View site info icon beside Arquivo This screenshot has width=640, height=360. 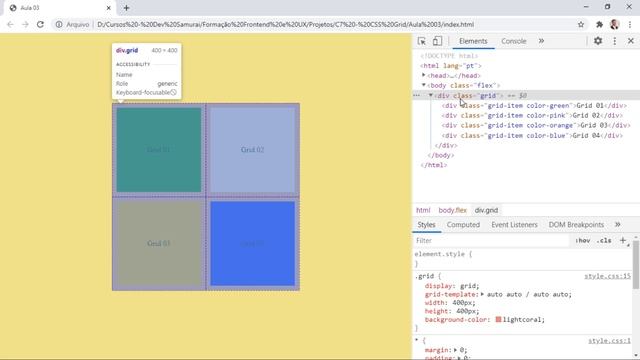[x=59, y=24]
